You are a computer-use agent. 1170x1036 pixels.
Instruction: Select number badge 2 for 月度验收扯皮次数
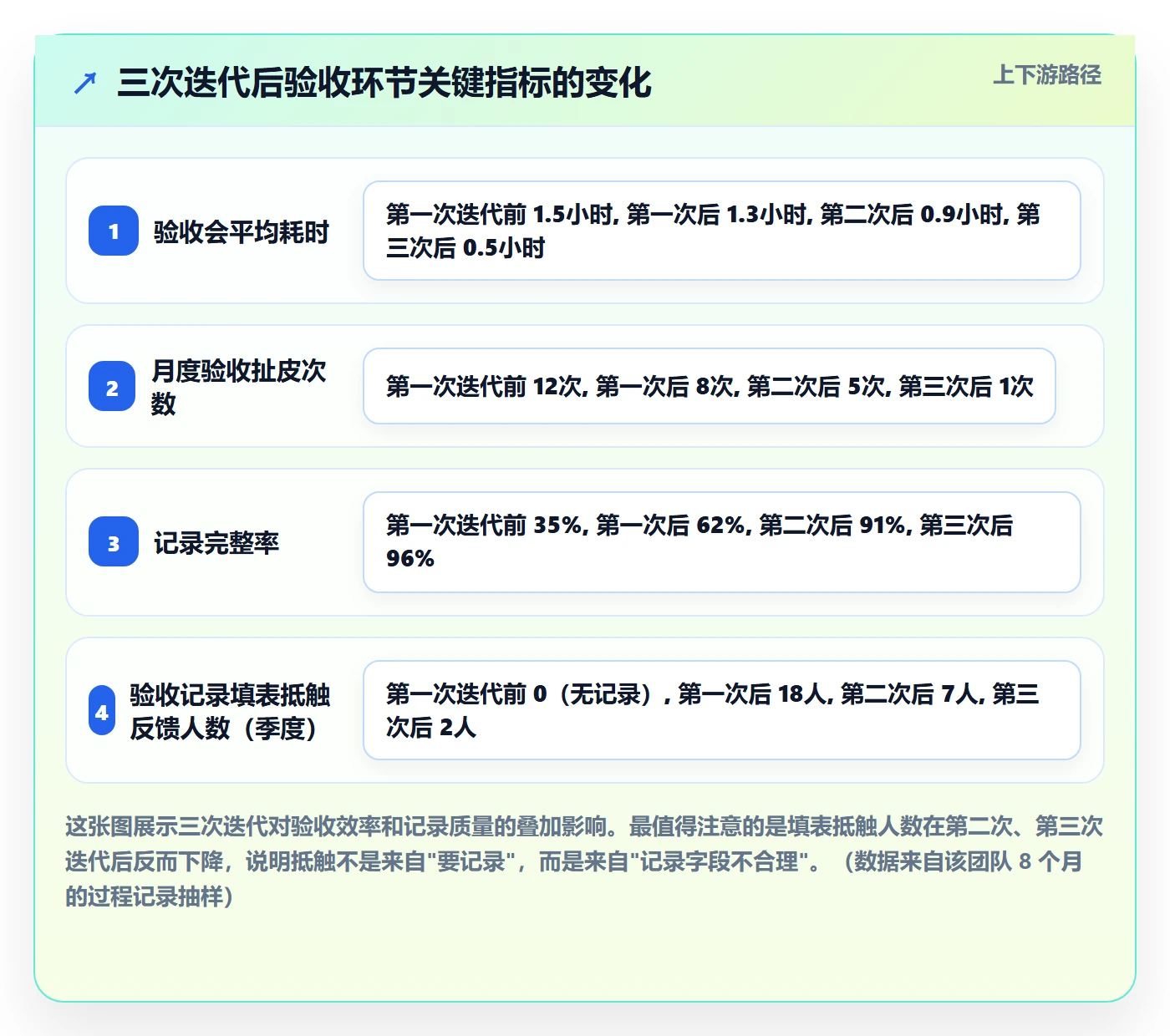[112, 386]
